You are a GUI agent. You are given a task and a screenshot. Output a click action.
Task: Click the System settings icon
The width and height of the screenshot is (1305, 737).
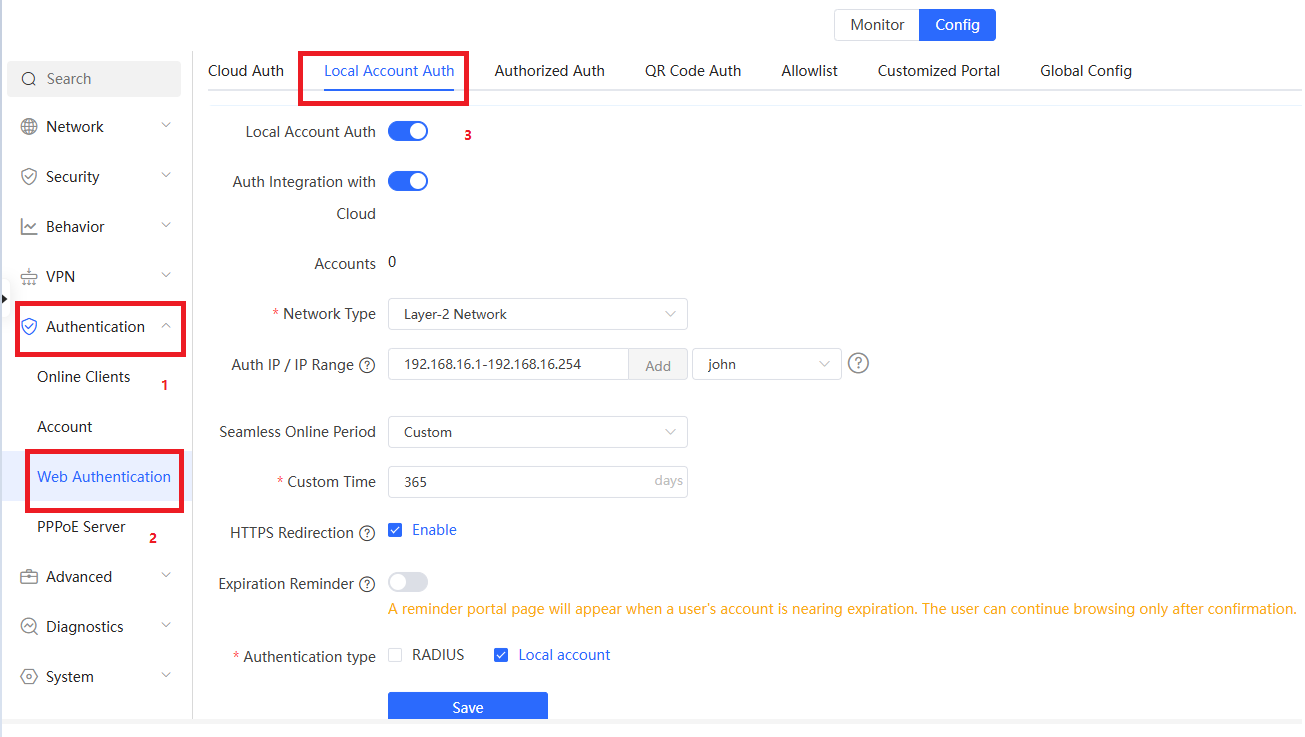[x=29, y=677]
